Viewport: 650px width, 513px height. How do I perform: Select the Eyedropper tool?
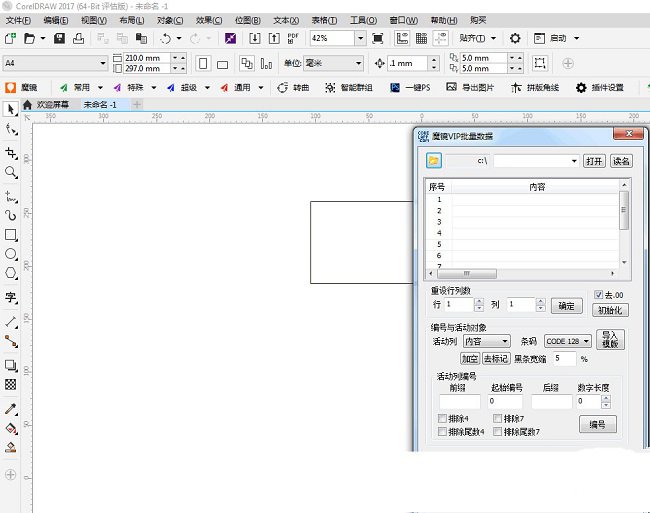(11, 409)
